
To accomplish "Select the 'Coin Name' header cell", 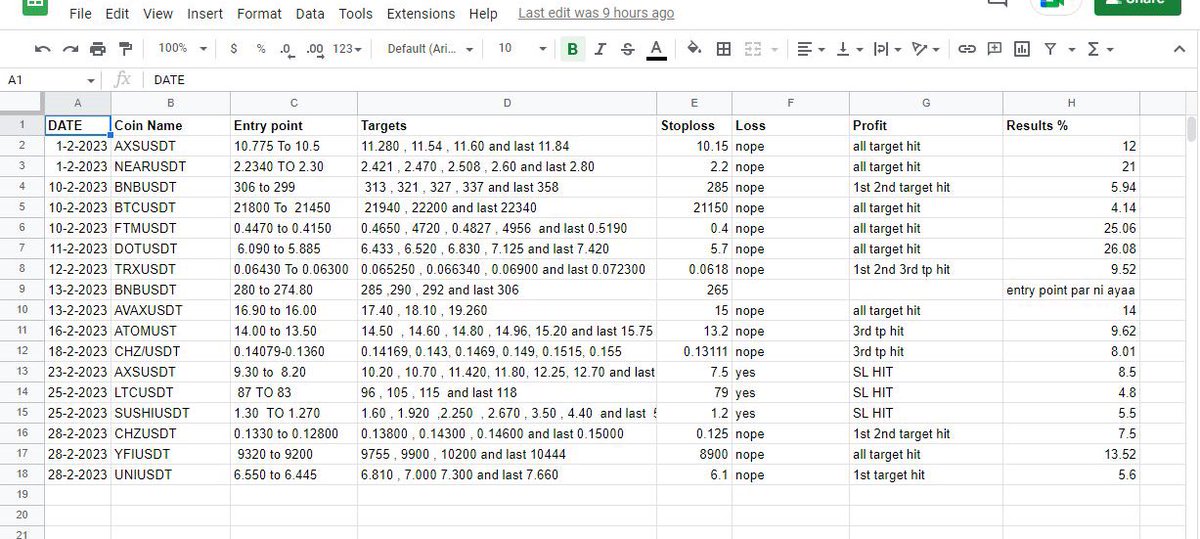I will [x=171, y=126].
